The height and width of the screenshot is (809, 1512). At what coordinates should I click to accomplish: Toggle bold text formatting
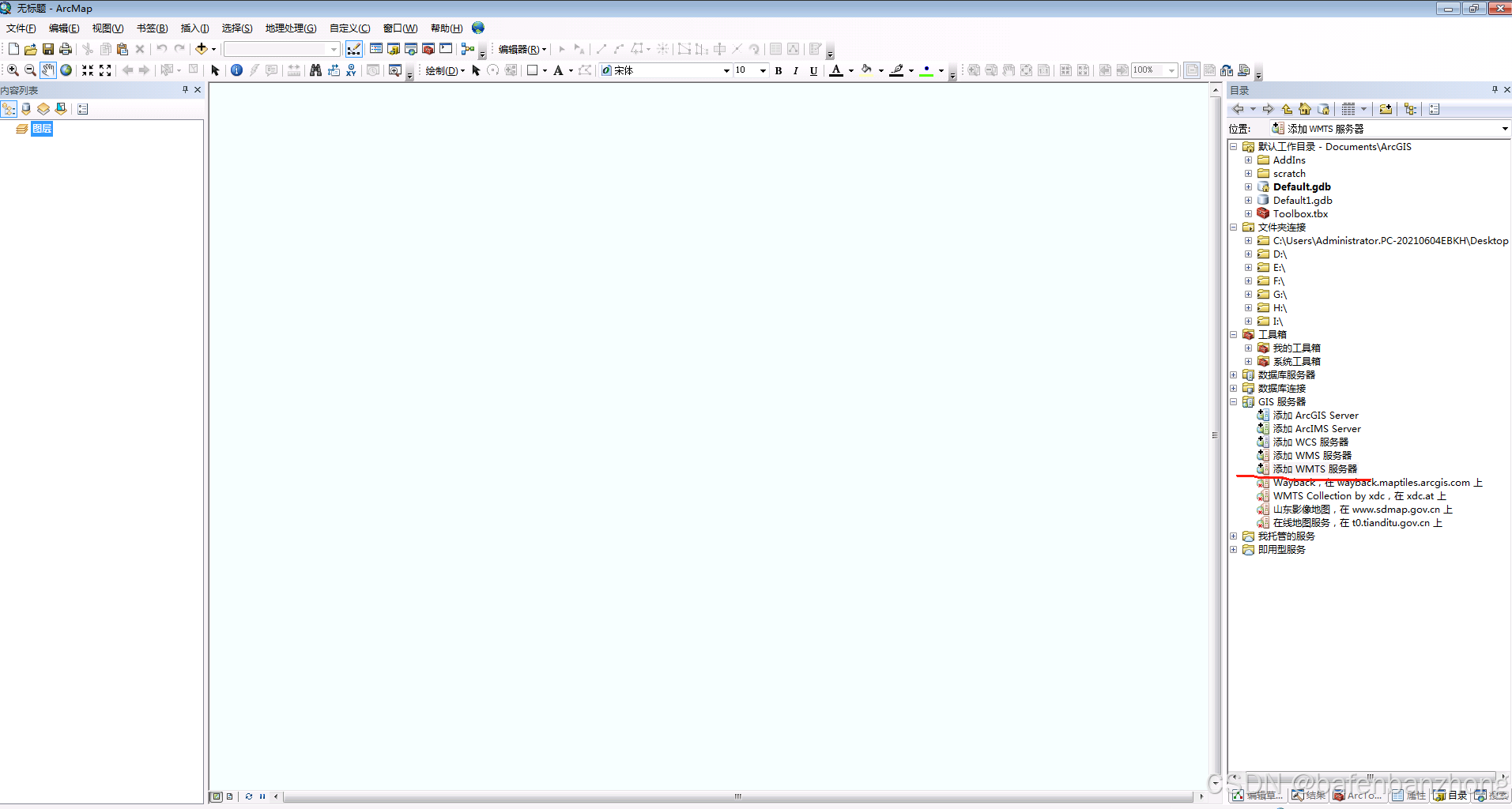click(779, 70)
